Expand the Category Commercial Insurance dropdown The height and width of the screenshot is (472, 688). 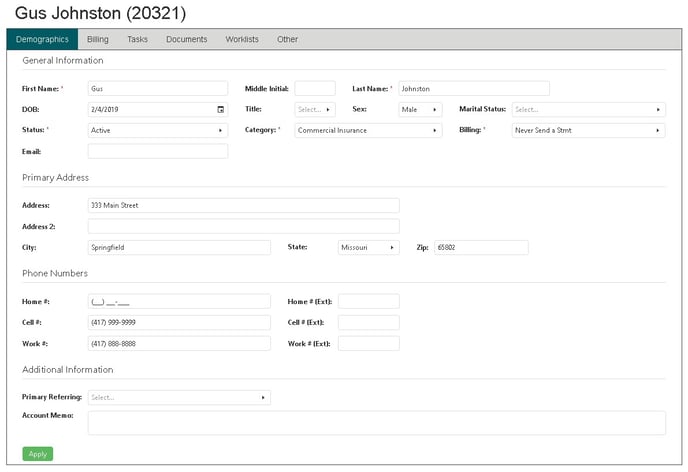368,130
